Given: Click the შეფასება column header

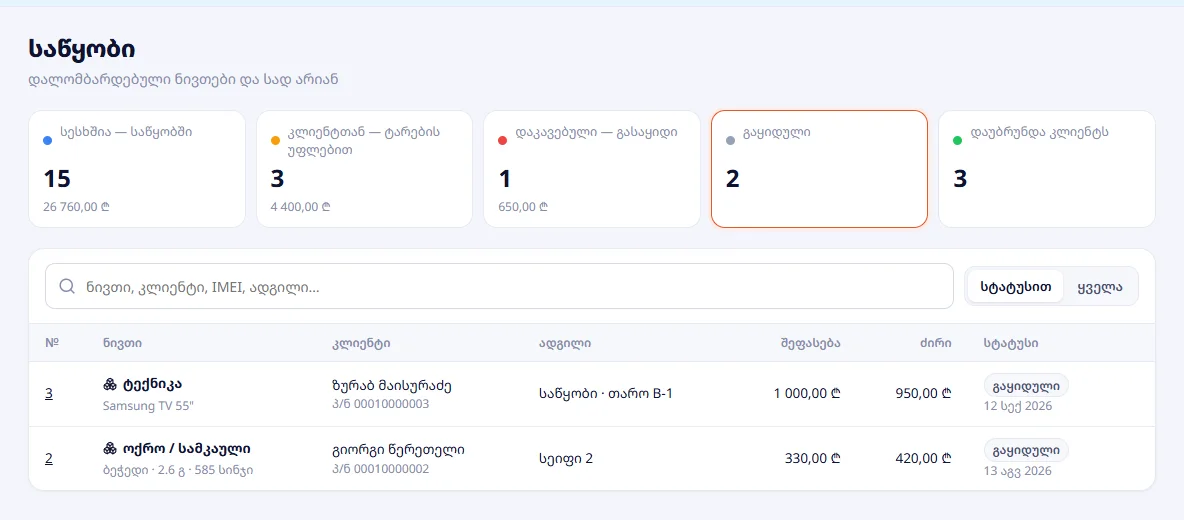Looking at the screenshot, I should click(810, 343).
